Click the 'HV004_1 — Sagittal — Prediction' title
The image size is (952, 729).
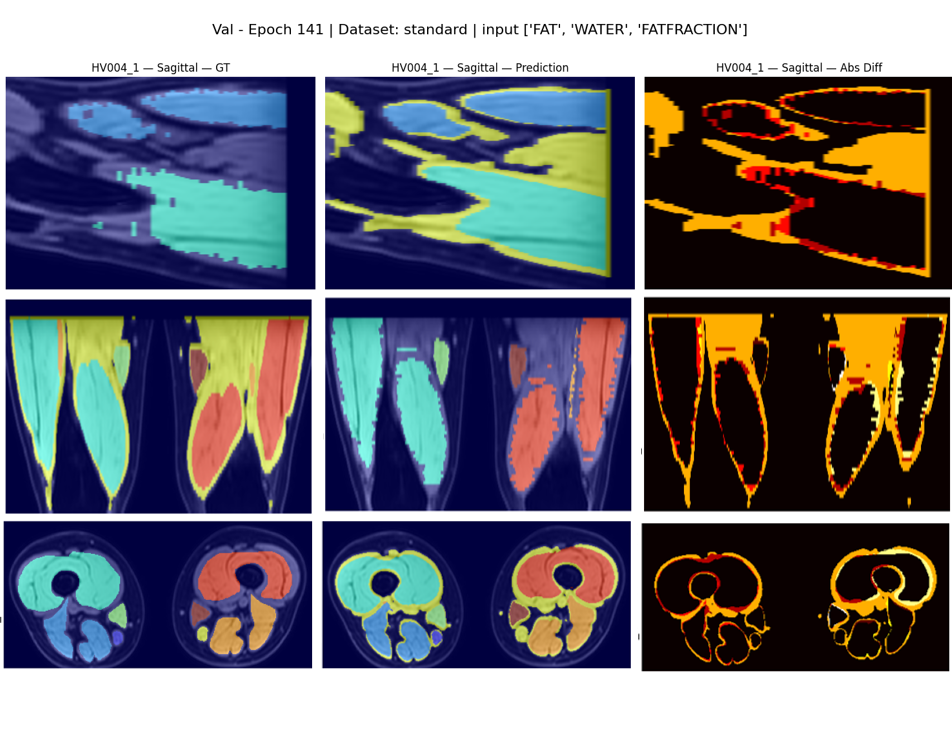coord(480,67)
